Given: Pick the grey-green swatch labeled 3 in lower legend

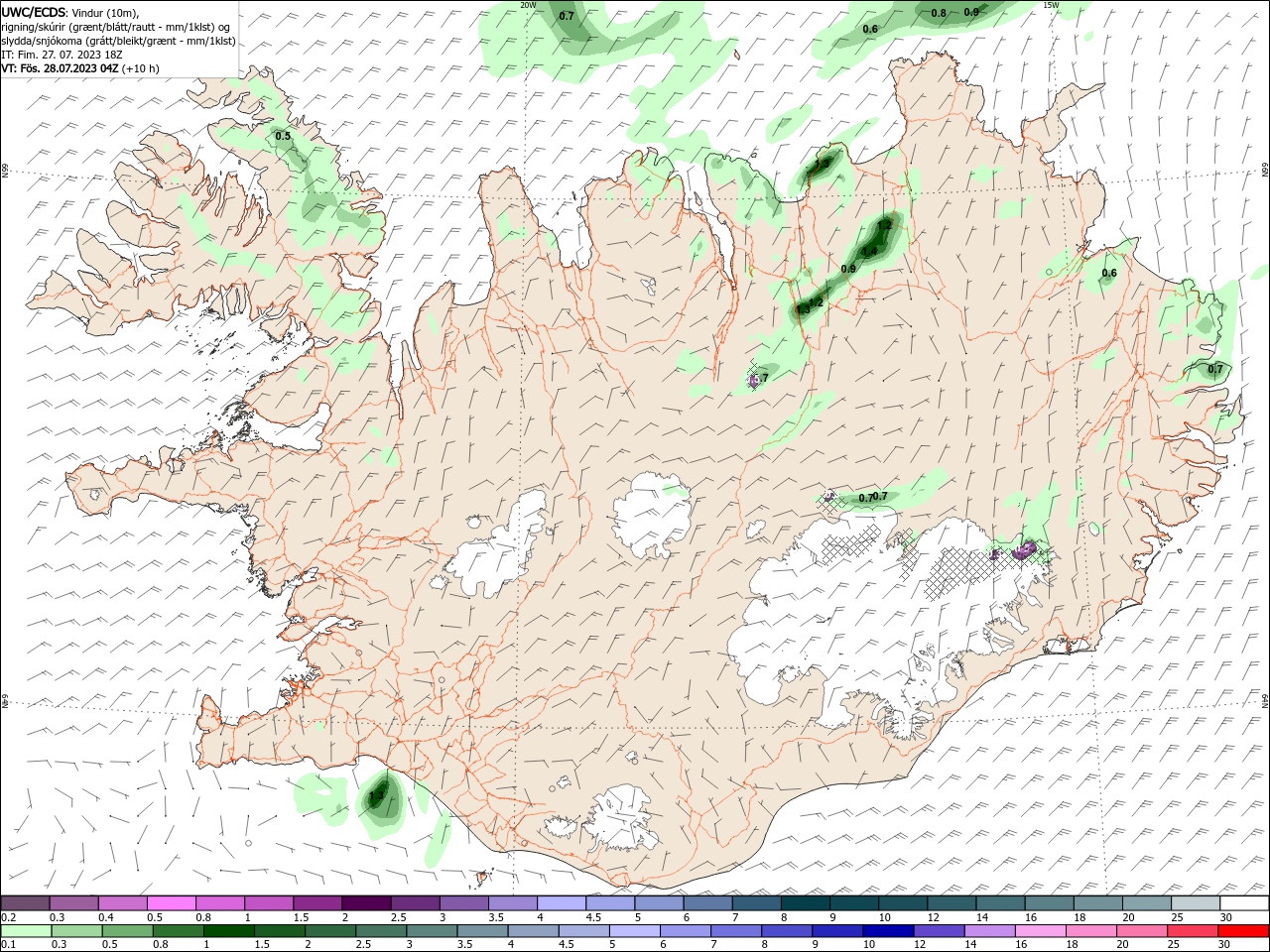Looking at the screenshot, I should click(x=431, y=931).
